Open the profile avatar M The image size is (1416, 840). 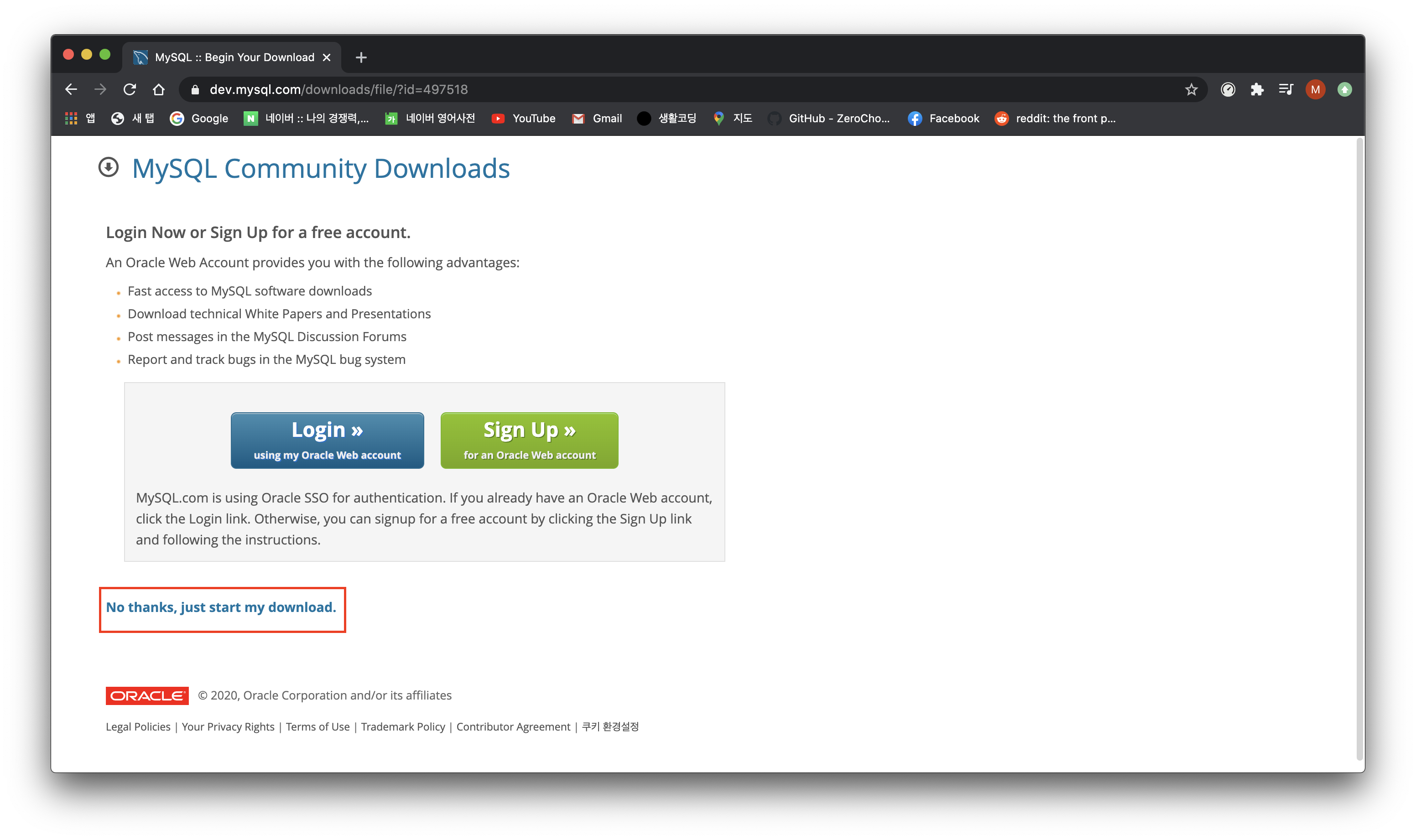pyautogui.click(x=1315, y=89)
